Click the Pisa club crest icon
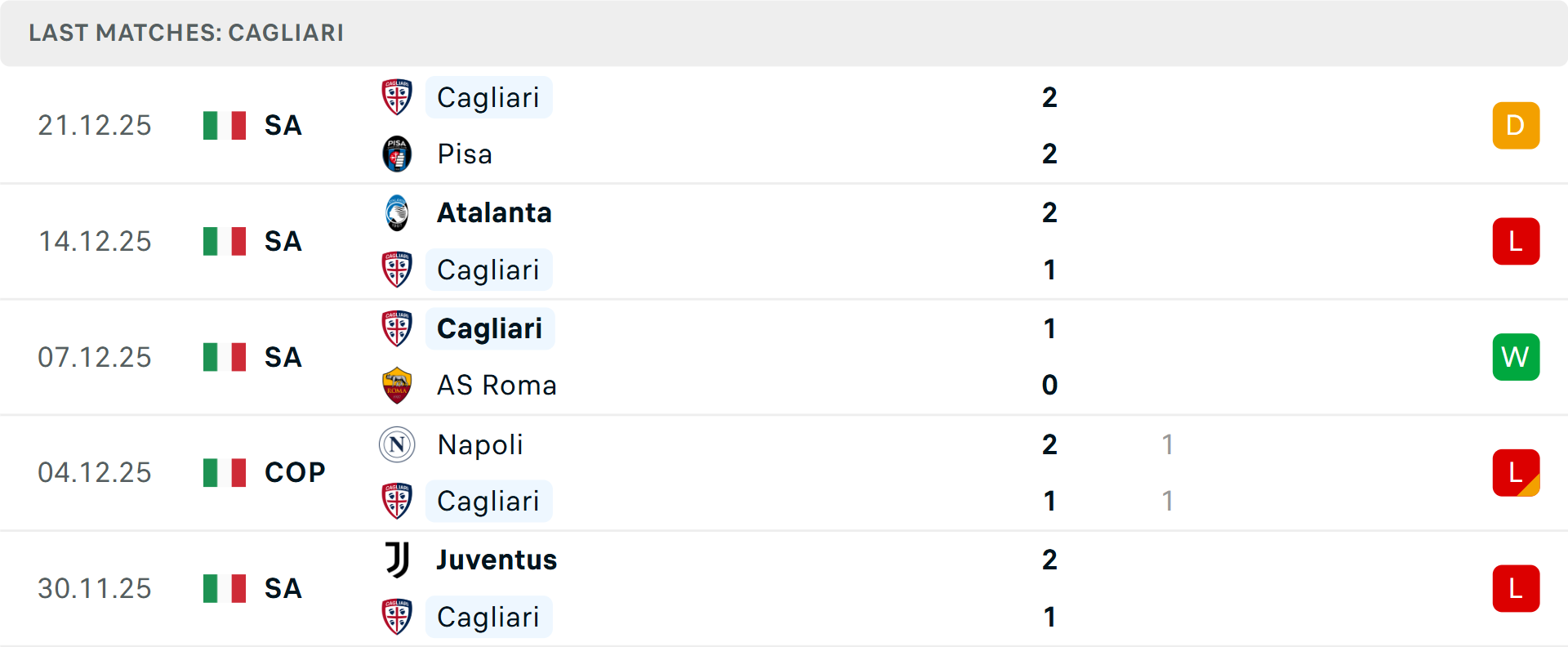Screen dimensions: 1568x647 click(x=397, y=154)
